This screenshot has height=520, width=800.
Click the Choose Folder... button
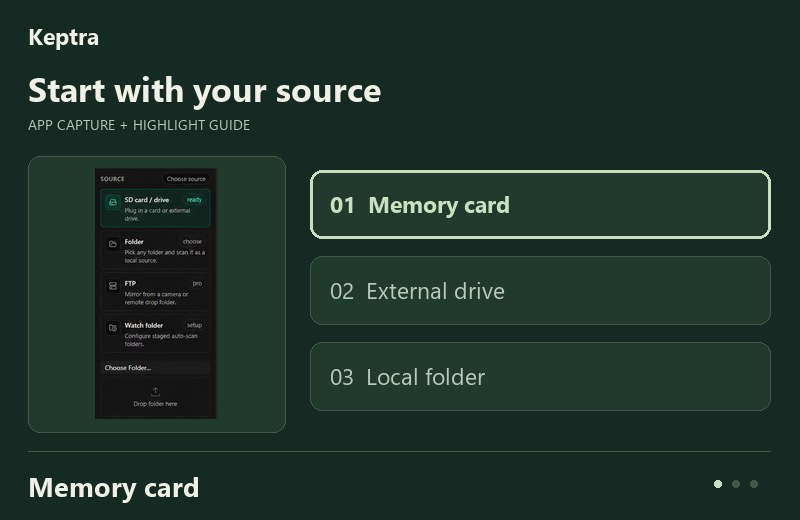click(x=155, y=367)
